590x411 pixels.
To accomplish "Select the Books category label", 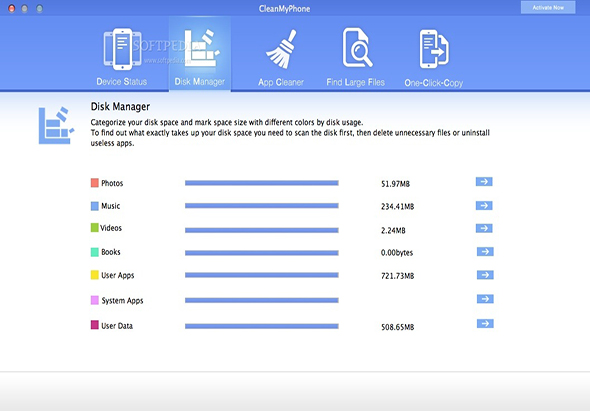I will pyautogui.click(x=111, y=252).
